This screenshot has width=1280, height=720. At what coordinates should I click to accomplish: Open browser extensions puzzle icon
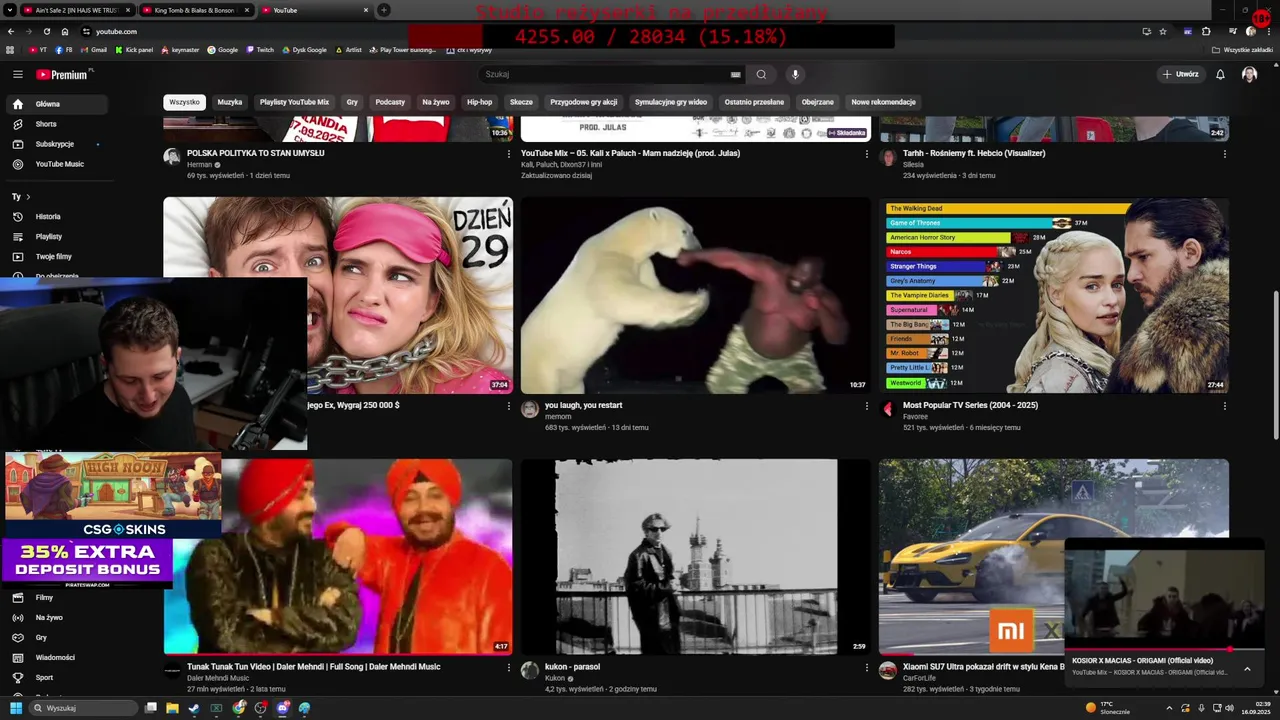[1206, 31]
